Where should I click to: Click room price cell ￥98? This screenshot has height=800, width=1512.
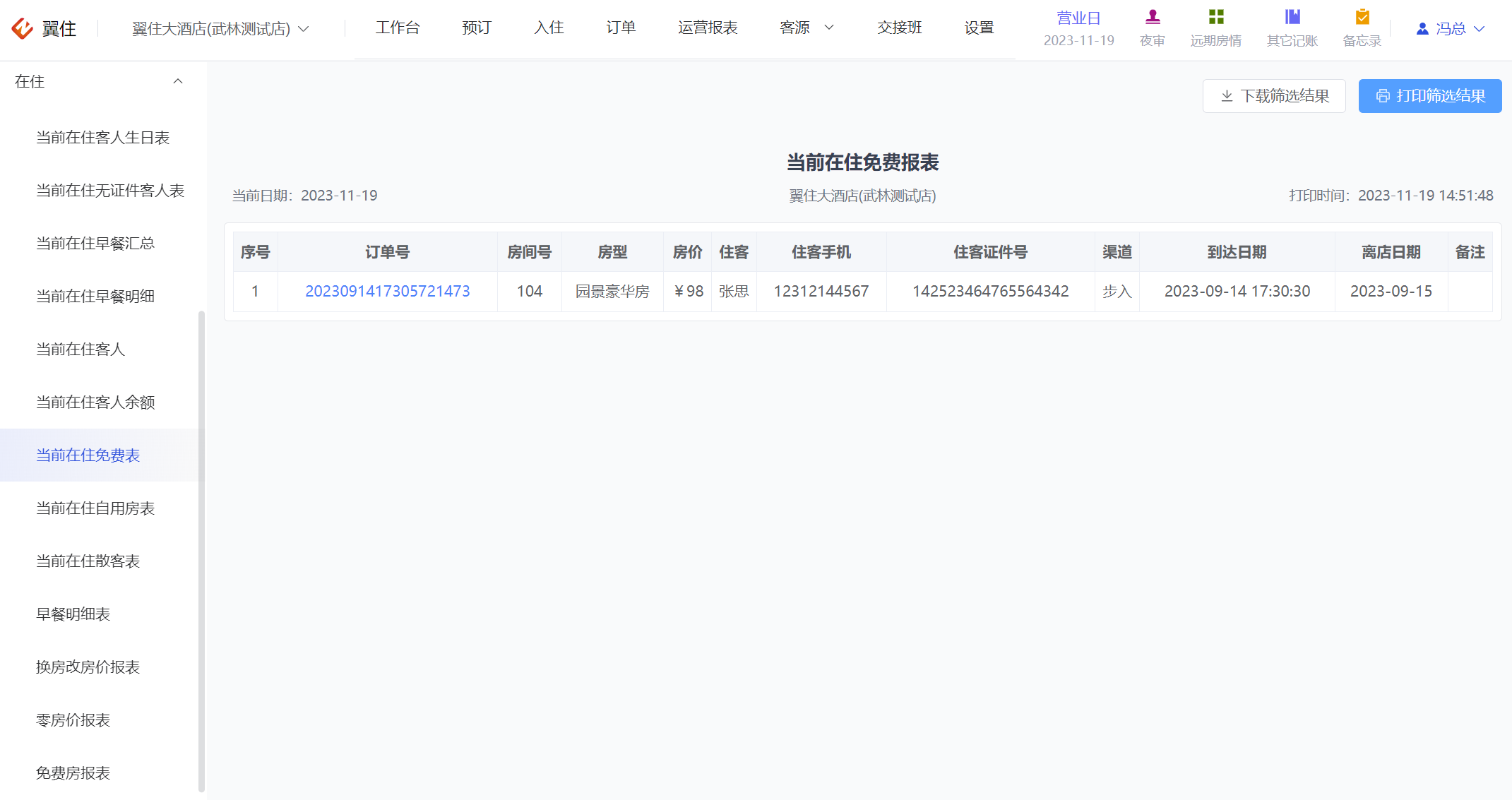point(688,291)
